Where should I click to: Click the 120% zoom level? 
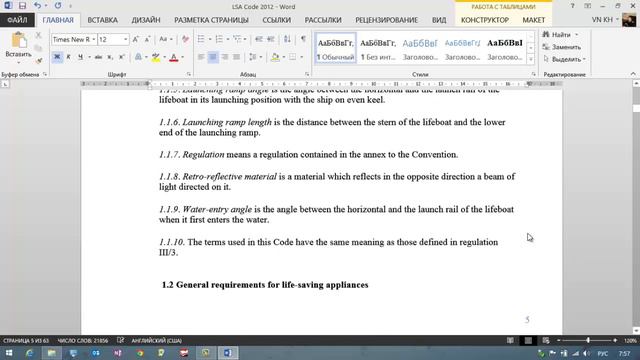630,340
